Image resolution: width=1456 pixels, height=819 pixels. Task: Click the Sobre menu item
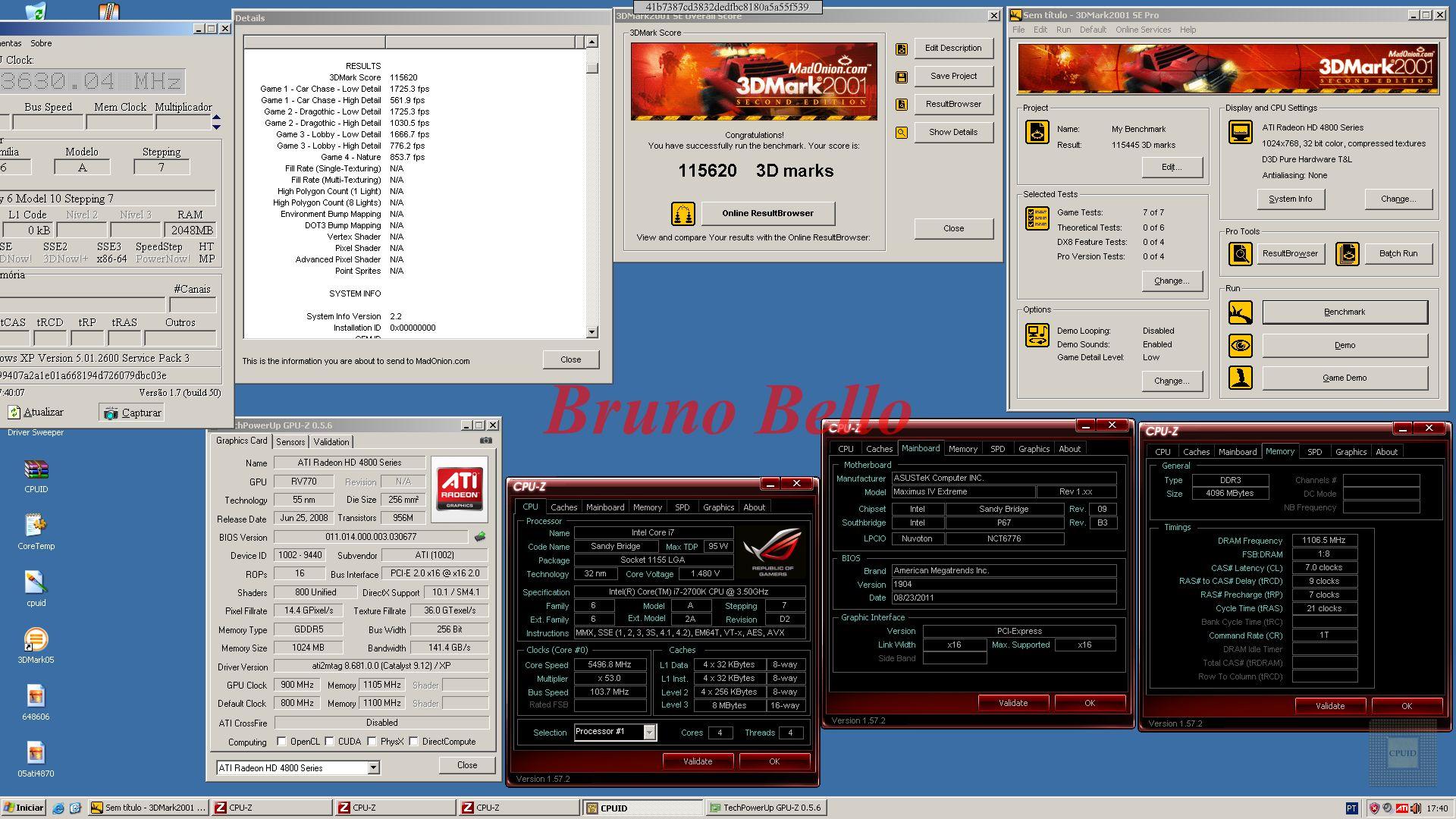click(41, 44)
